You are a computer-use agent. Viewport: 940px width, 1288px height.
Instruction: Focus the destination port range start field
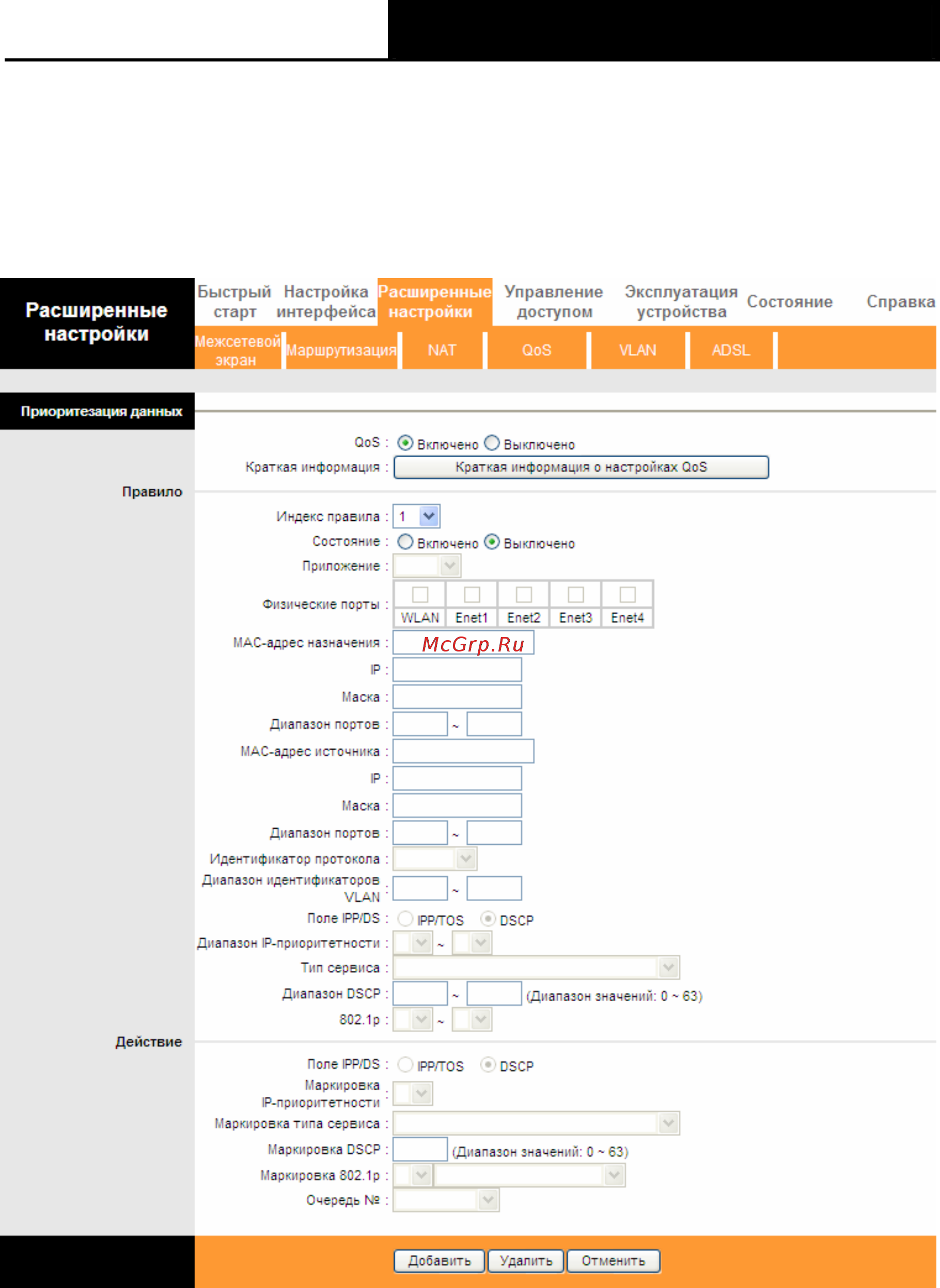click(420, 724)
